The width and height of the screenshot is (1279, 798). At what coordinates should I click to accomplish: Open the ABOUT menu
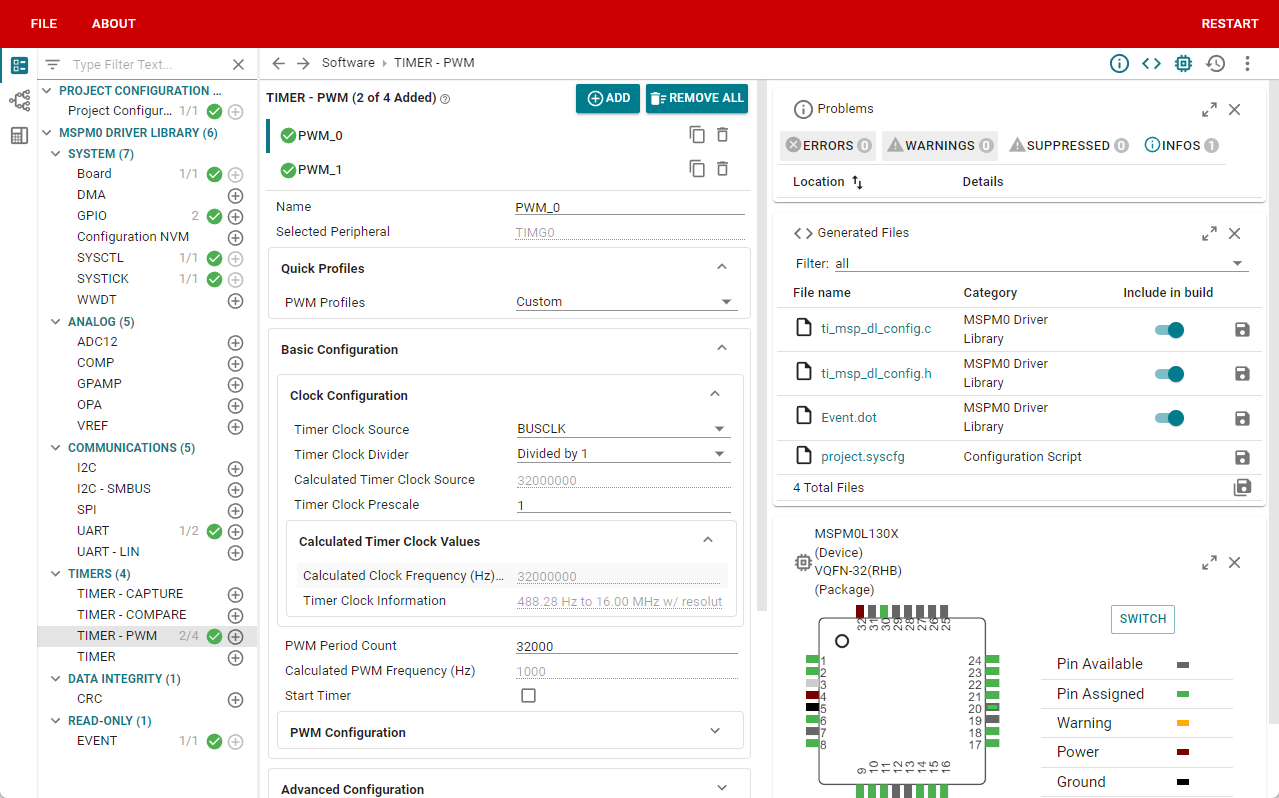point(114,24)
